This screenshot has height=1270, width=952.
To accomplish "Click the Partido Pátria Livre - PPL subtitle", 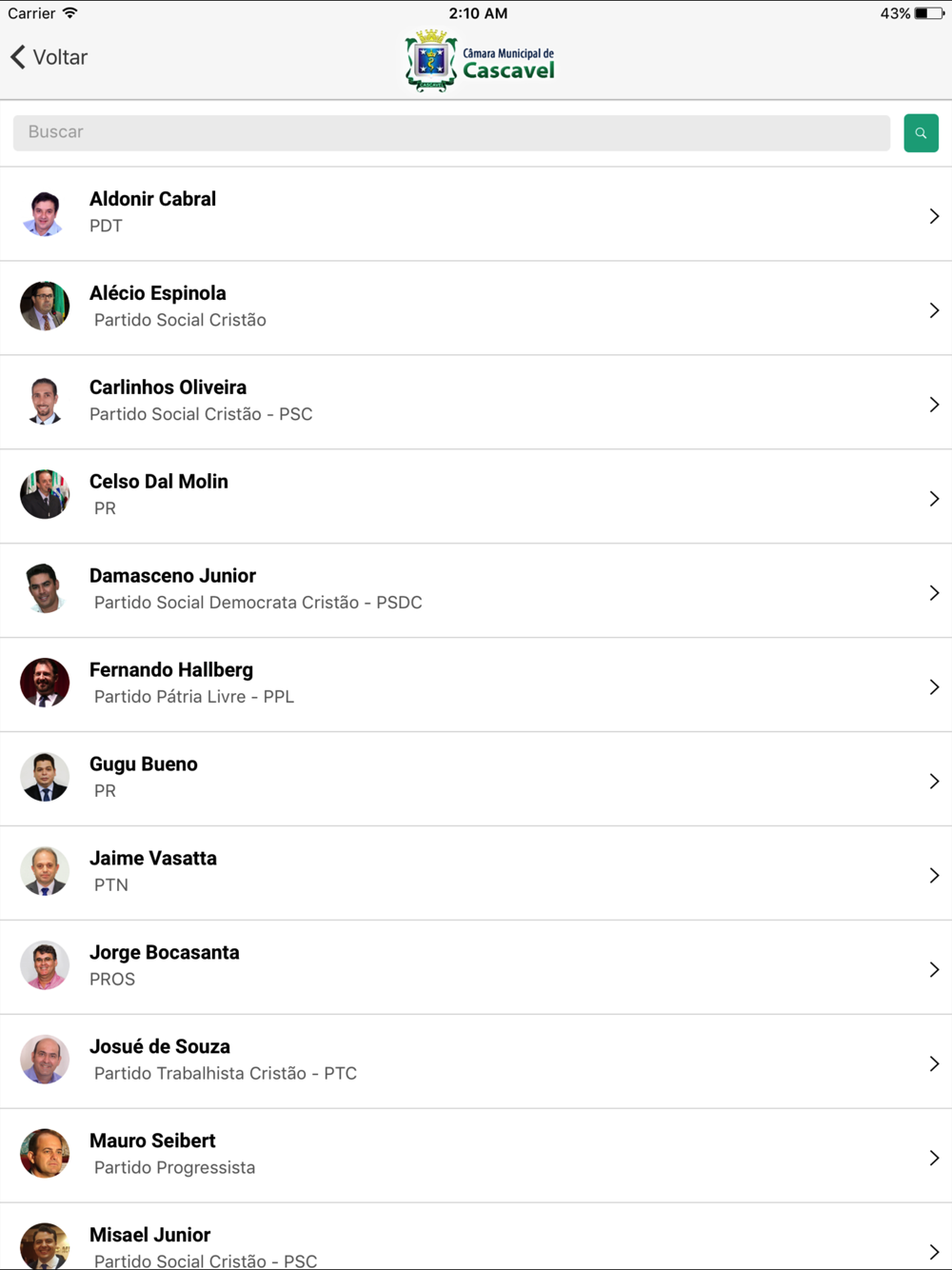I will [194, 697].
